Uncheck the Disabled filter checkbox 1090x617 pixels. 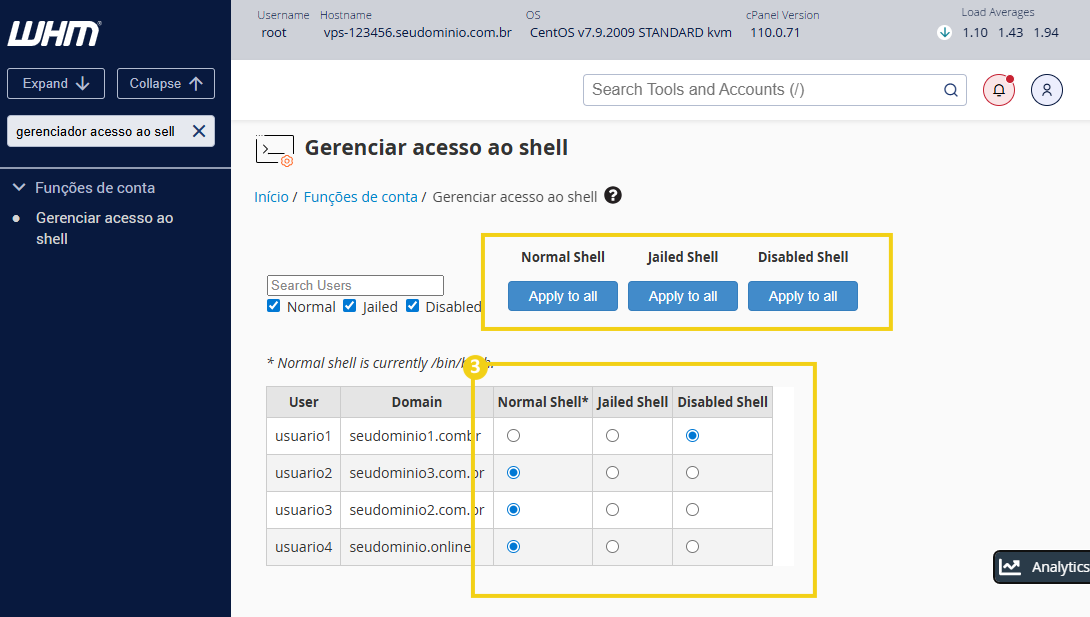(x=413, y=306)
